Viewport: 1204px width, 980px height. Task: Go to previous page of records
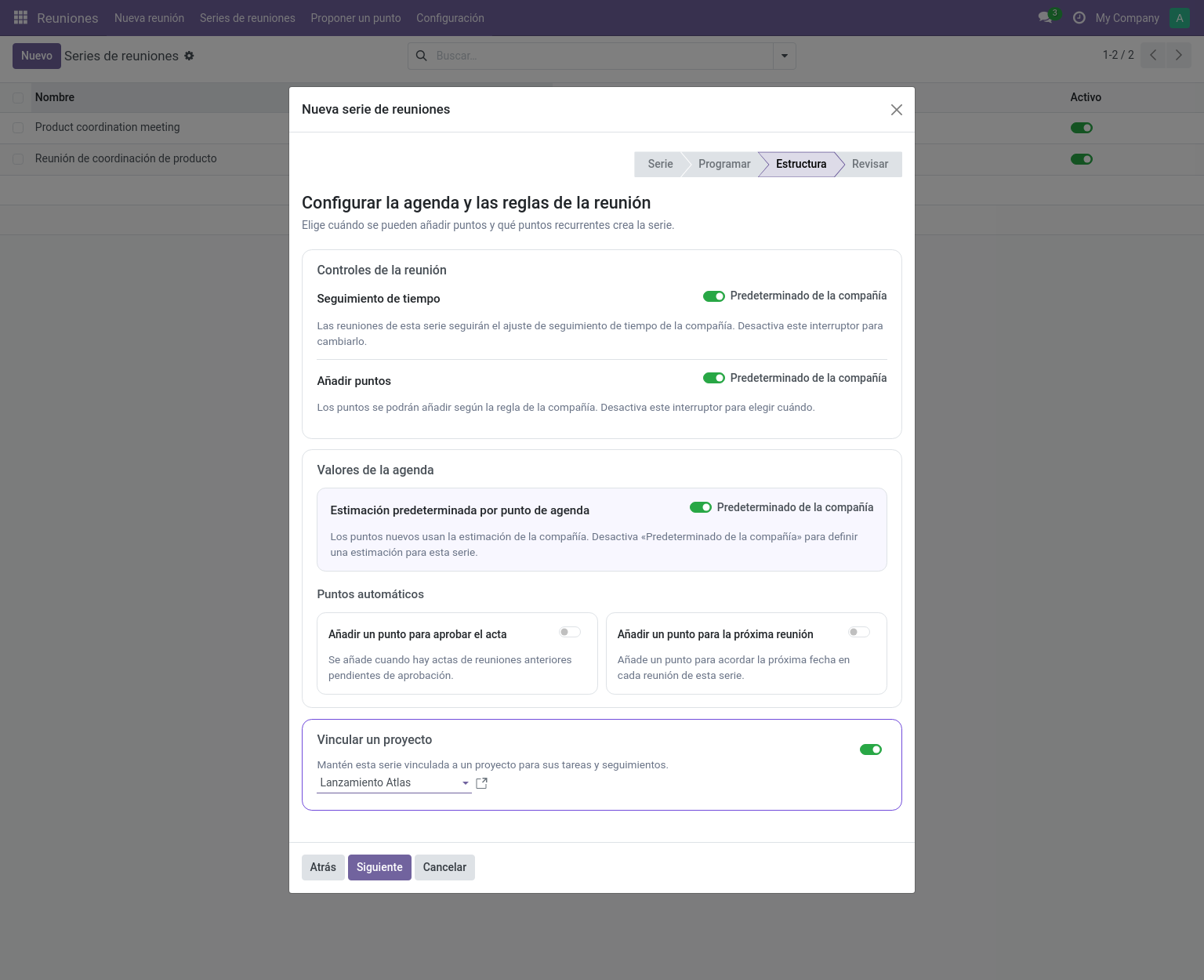(x=1153, y=55)
